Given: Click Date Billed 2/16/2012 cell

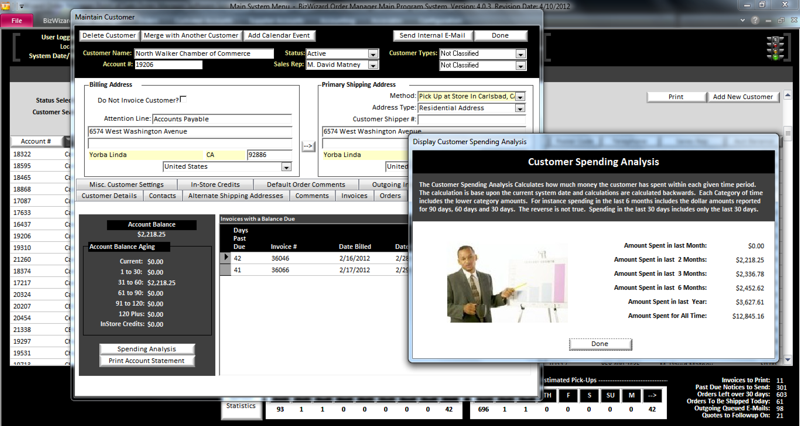Looking at the screenshot, I should pos(354,259).
